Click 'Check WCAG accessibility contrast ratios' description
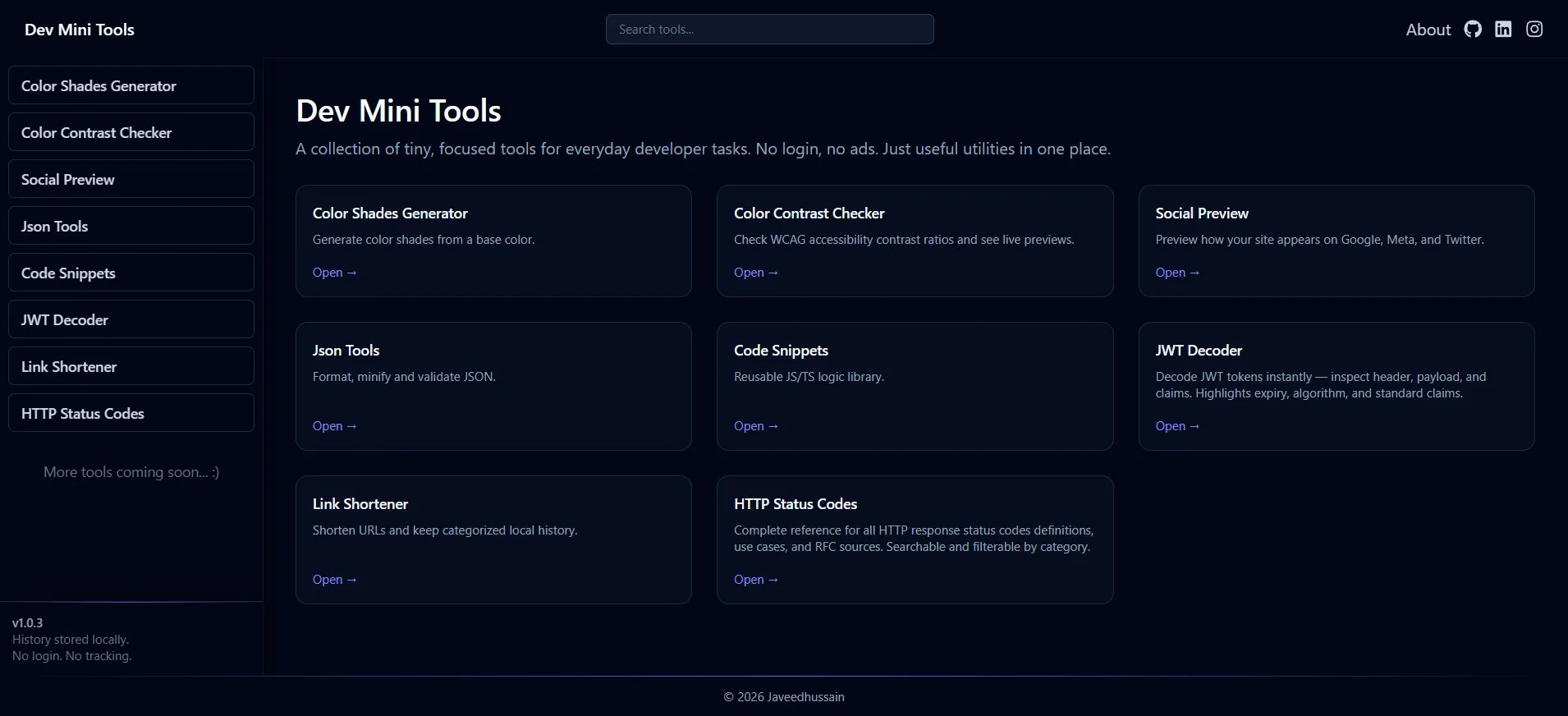 pyautogui.click(x=904, y=240)
